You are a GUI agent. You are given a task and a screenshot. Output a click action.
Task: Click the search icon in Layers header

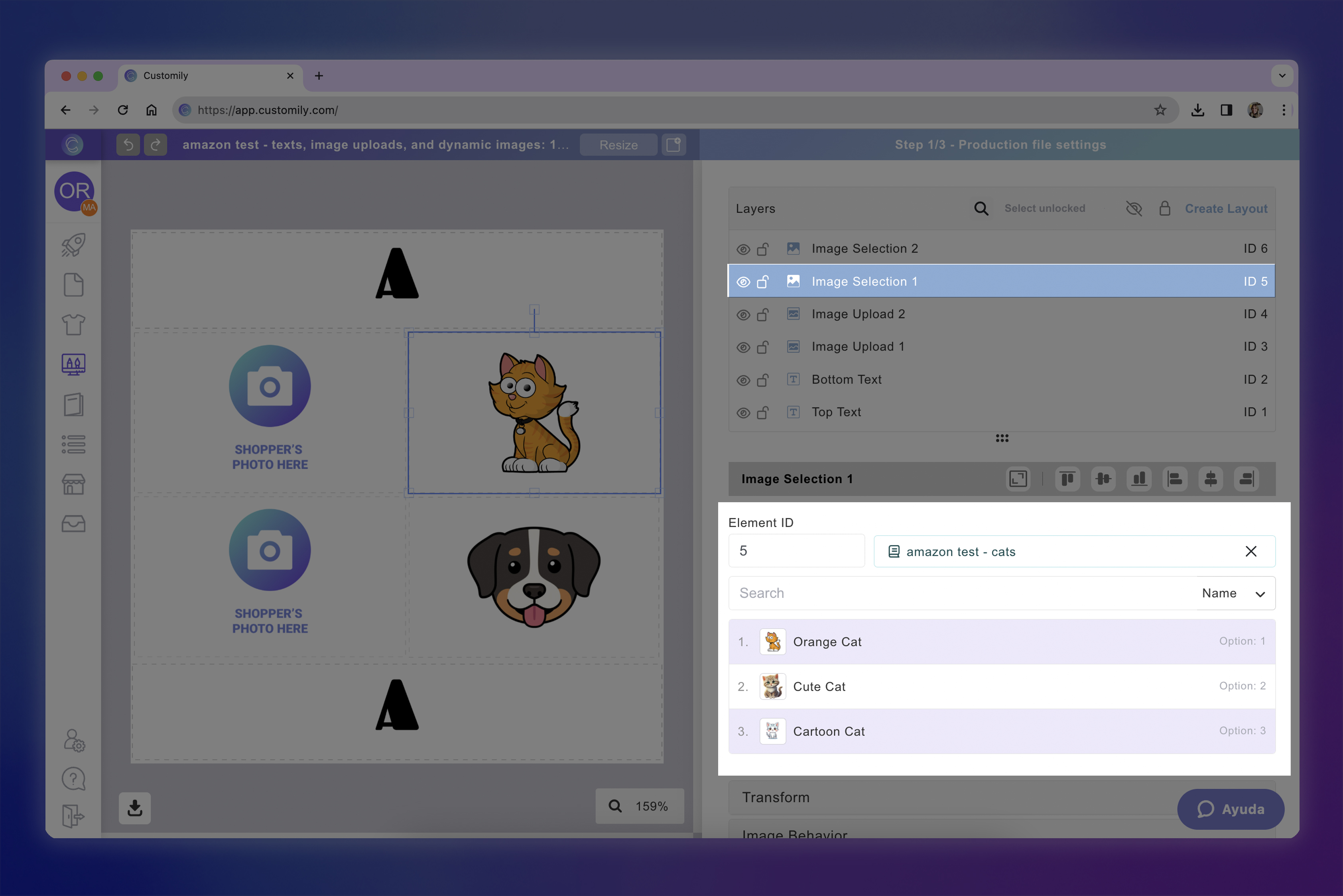[981, 208]
